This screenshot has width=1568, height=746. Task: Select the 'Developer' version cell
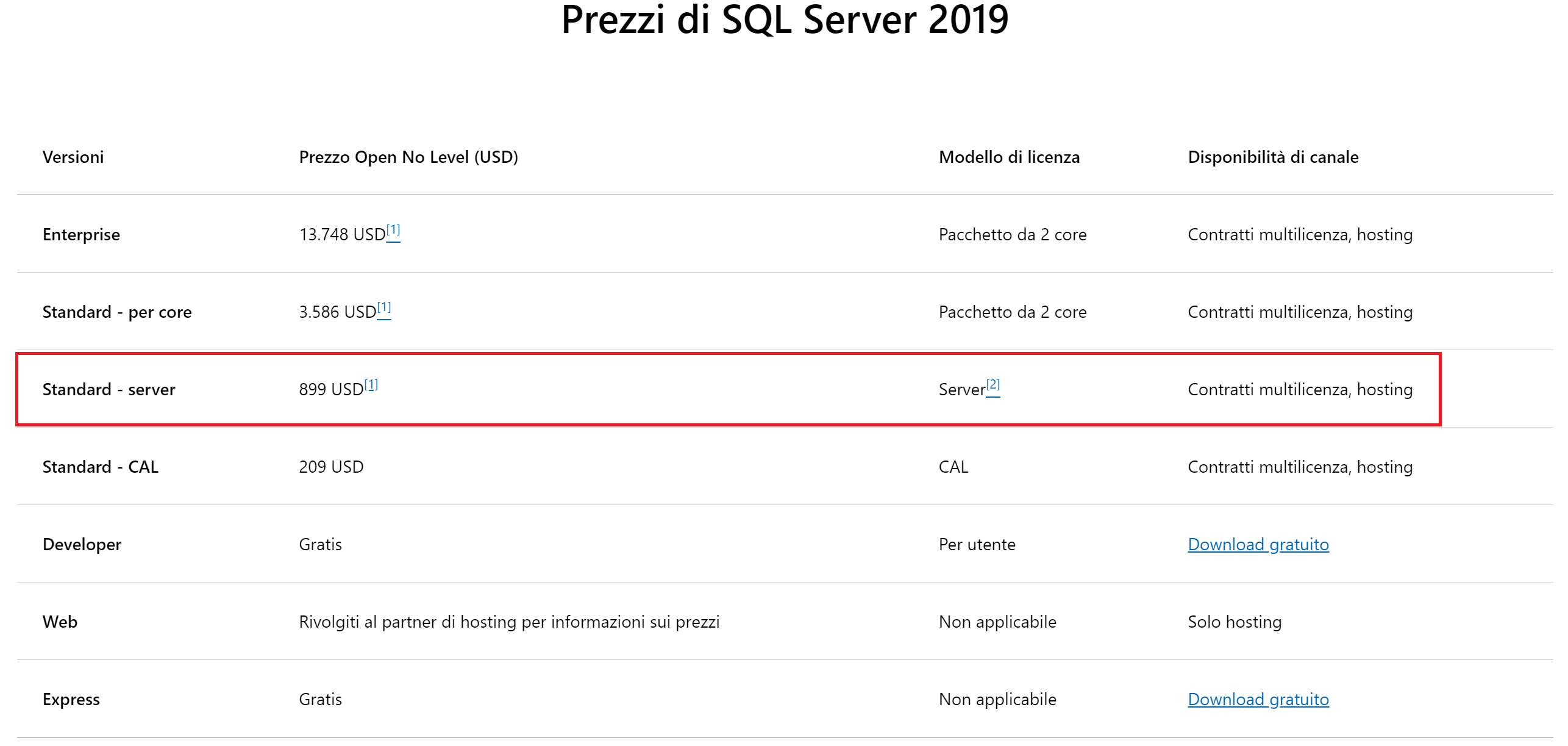pyautogui.click(x=82, y=545)
